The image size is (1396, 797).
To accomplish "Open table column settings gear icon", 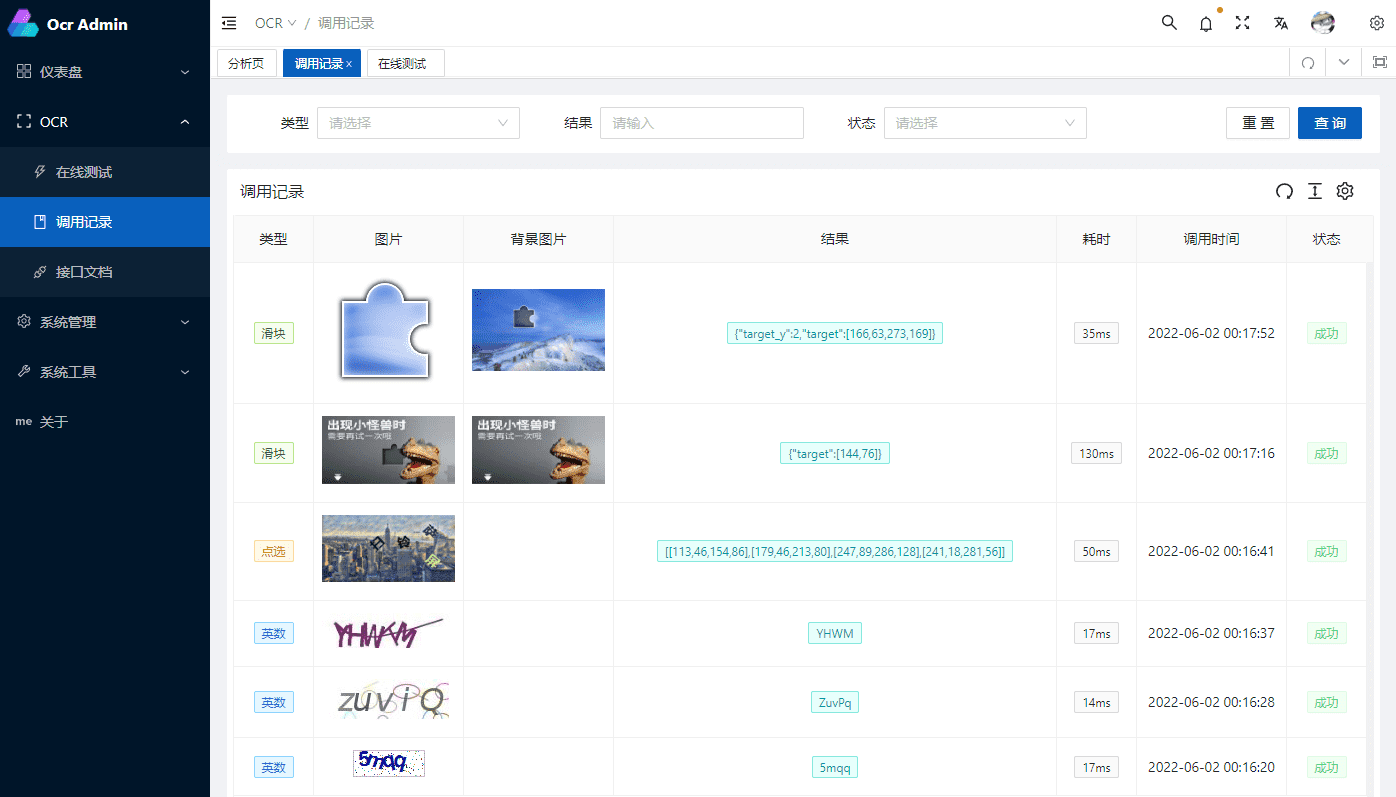I will tap(1345, 191).
